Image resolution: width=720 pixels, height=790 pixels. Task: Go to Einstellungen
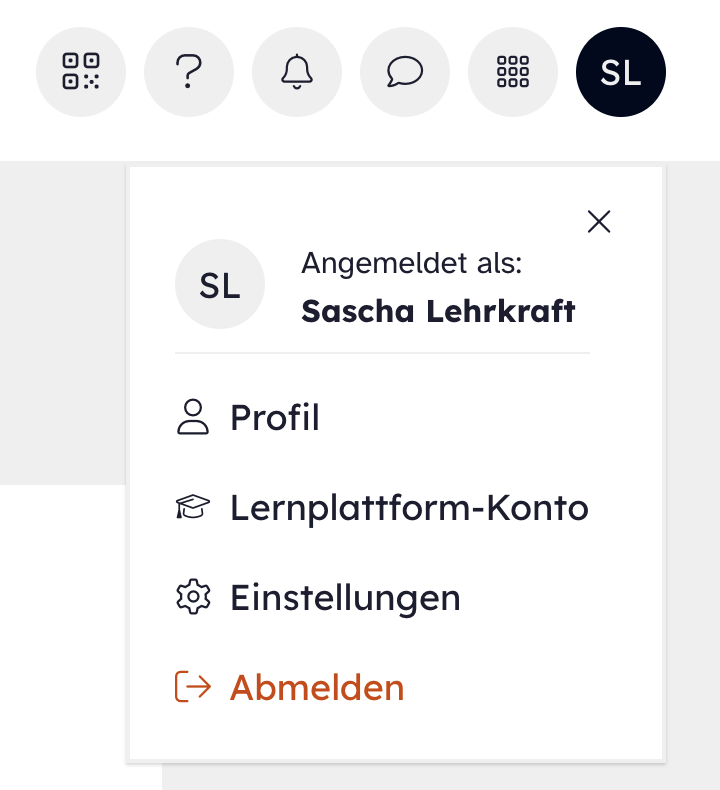pos(345,598)
